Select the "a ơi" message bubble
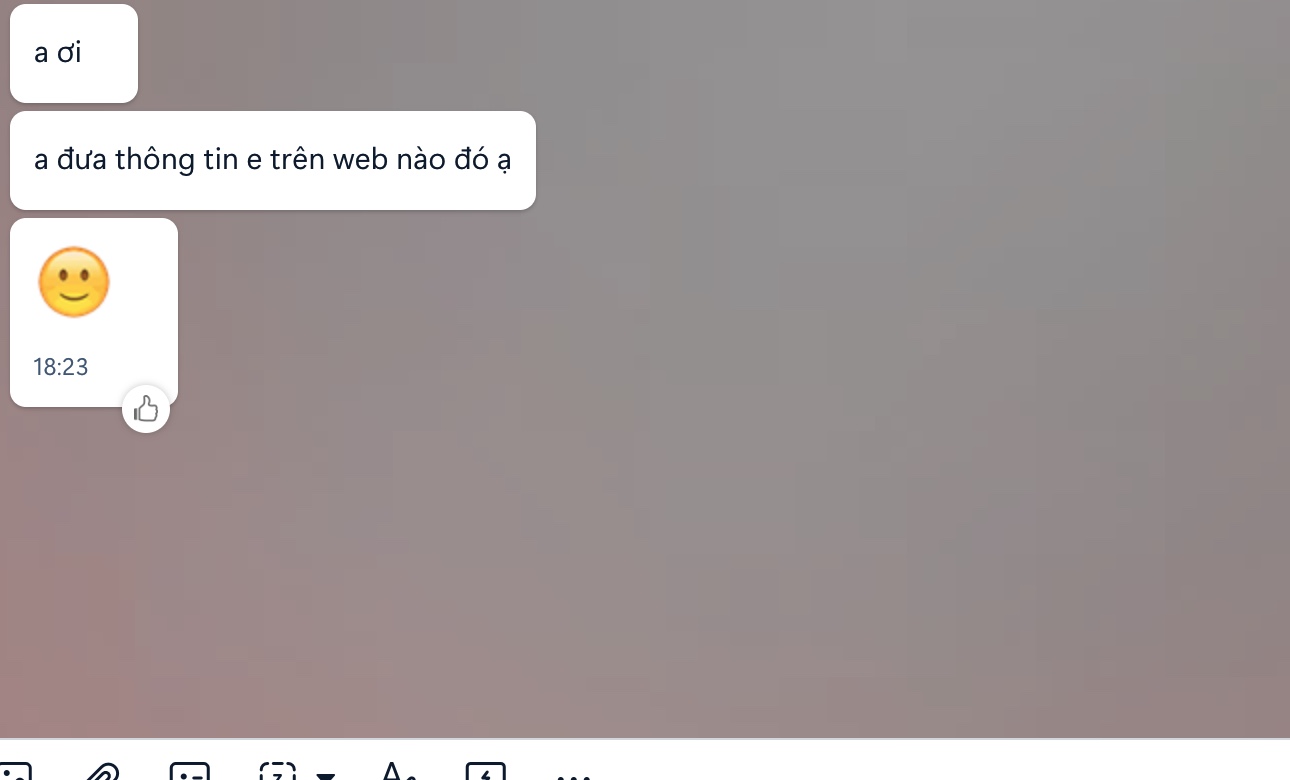Screen dimensions: 1290x780 (x=74, y=53)
